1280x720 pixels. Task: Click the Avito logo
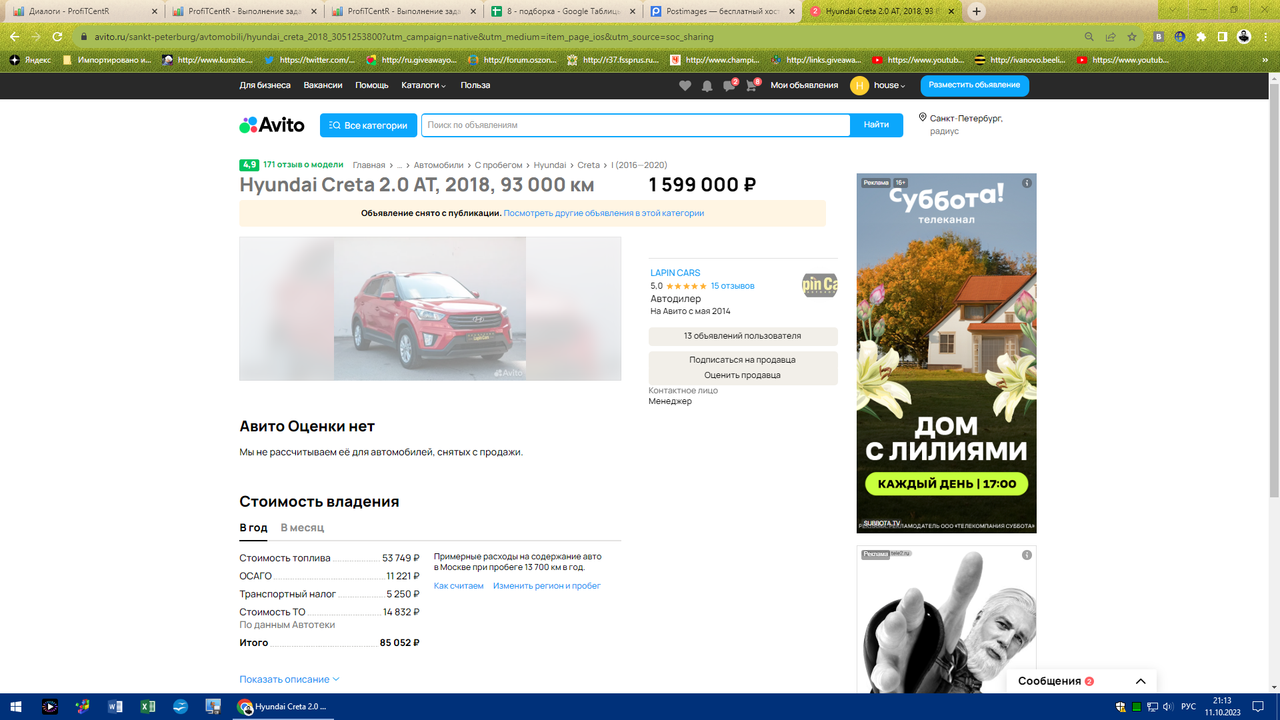click(x=272, y=124)
